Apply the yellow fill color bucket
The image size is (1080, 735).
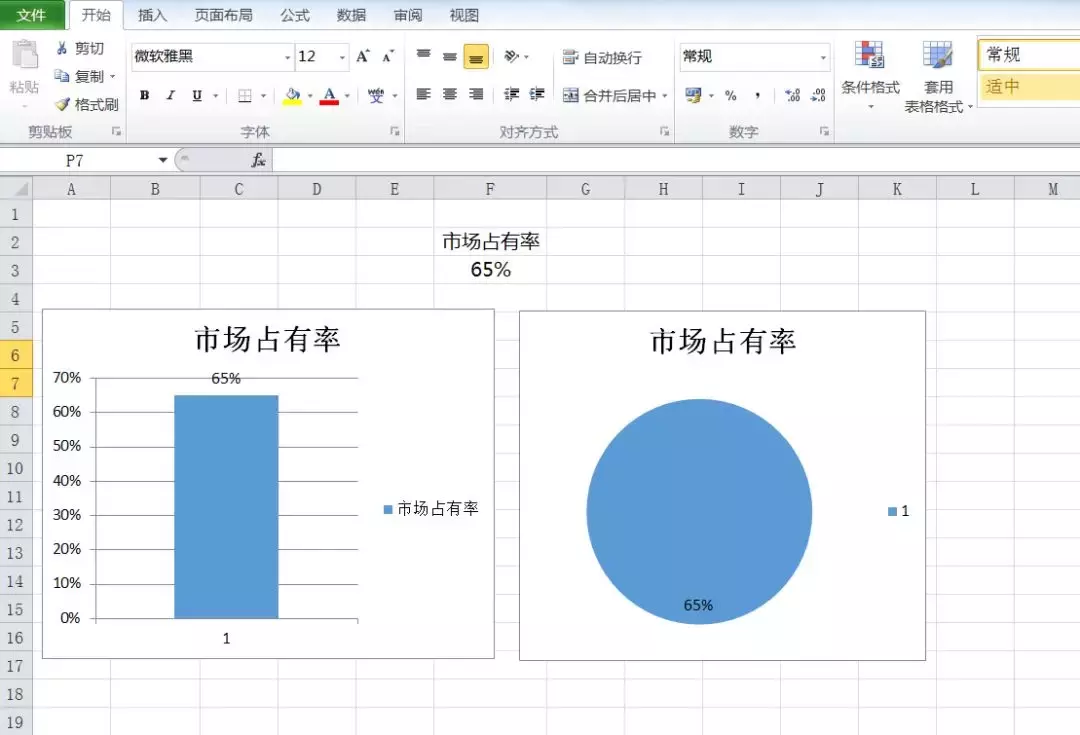[293, 95]
